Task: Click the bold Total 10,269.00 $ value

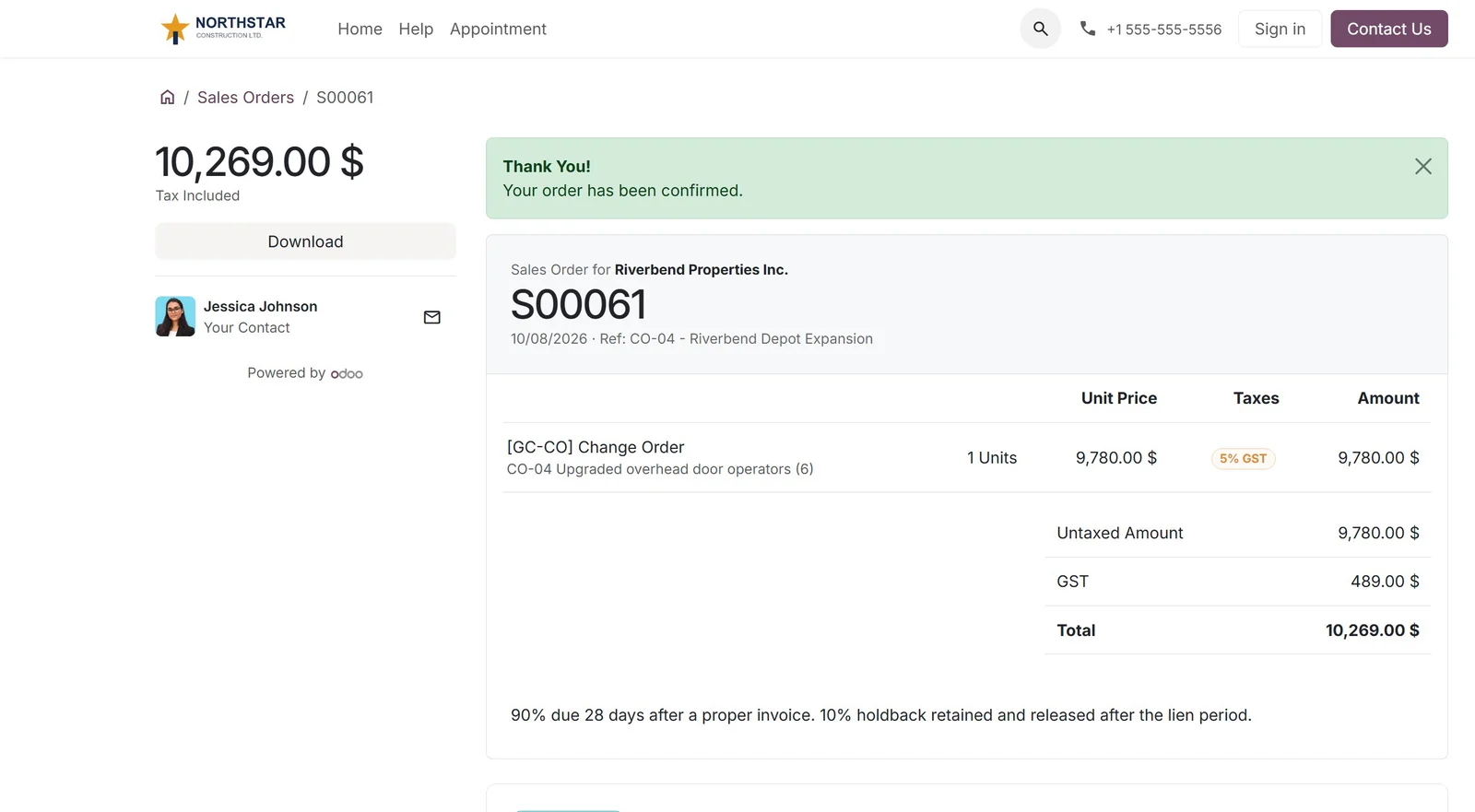Action: pyautogui.click(x=1372, y=630)
